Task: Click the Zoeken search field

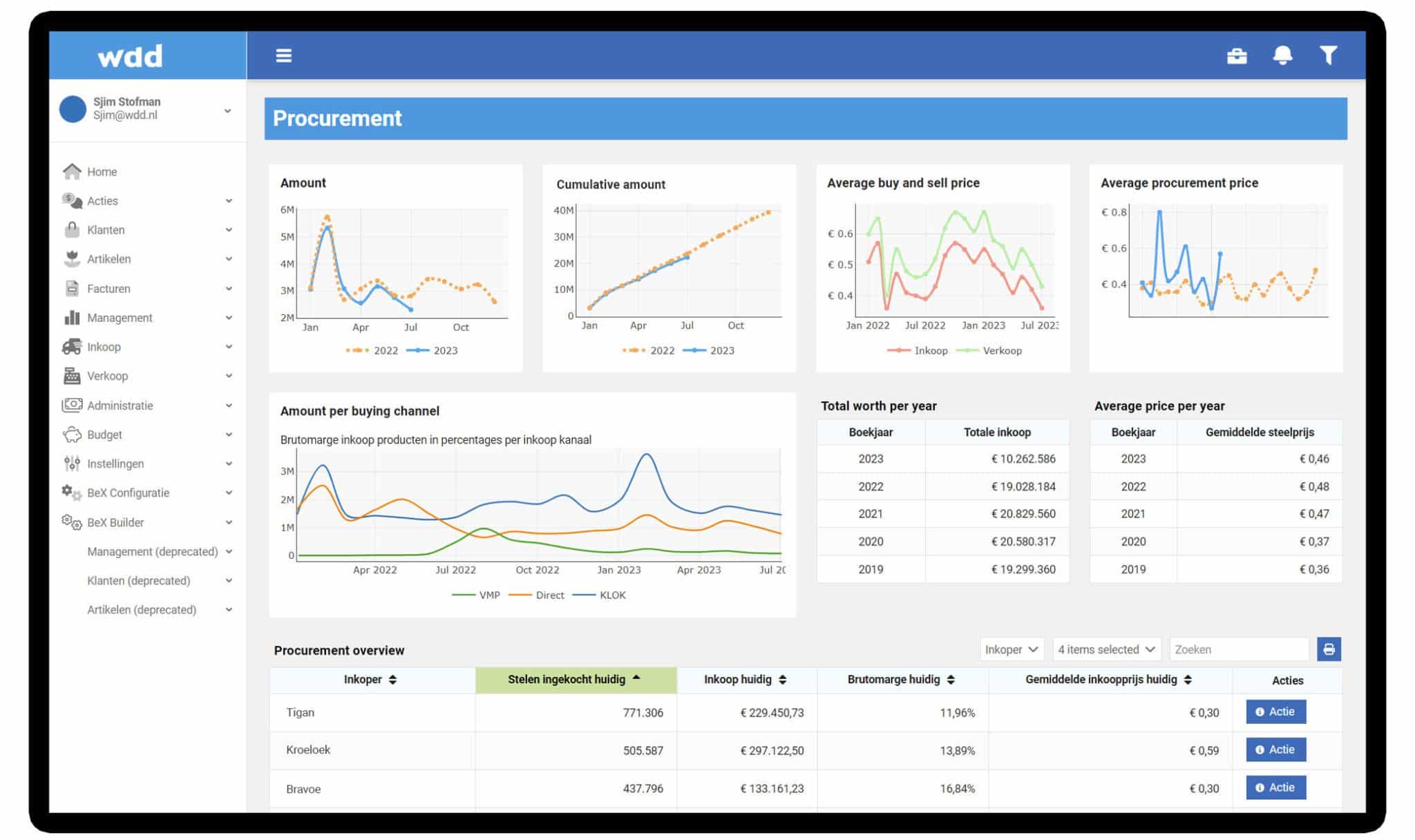Action: tap(1238, 649)
